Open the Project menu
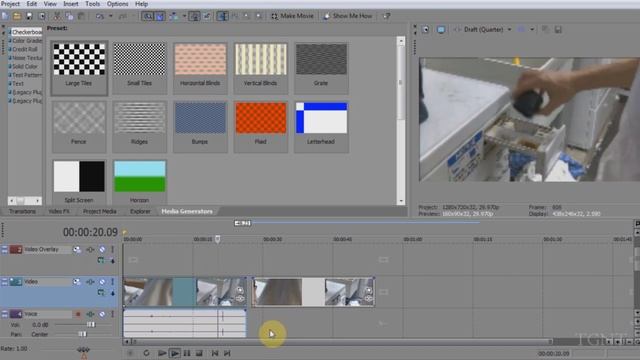This screenshot has width=640, height=360. click(x=10, y=4)
